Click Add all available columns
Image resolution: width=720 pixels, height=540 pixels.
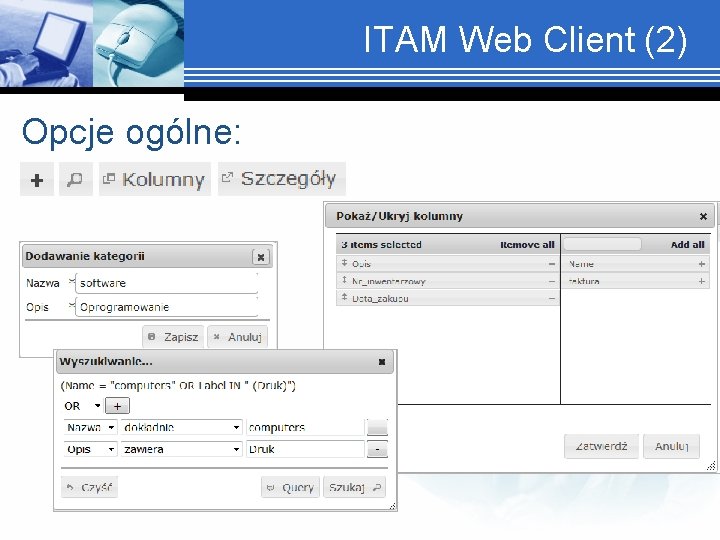(687, 245)
